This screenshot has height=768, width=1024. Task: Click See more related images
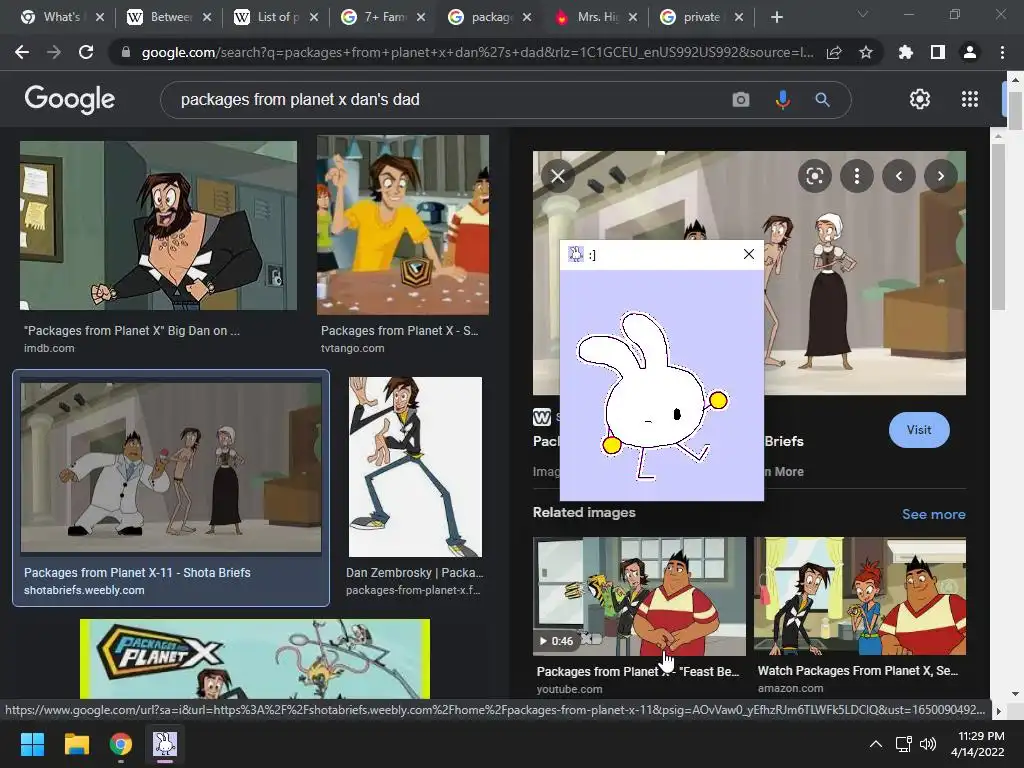click(933, 514)
